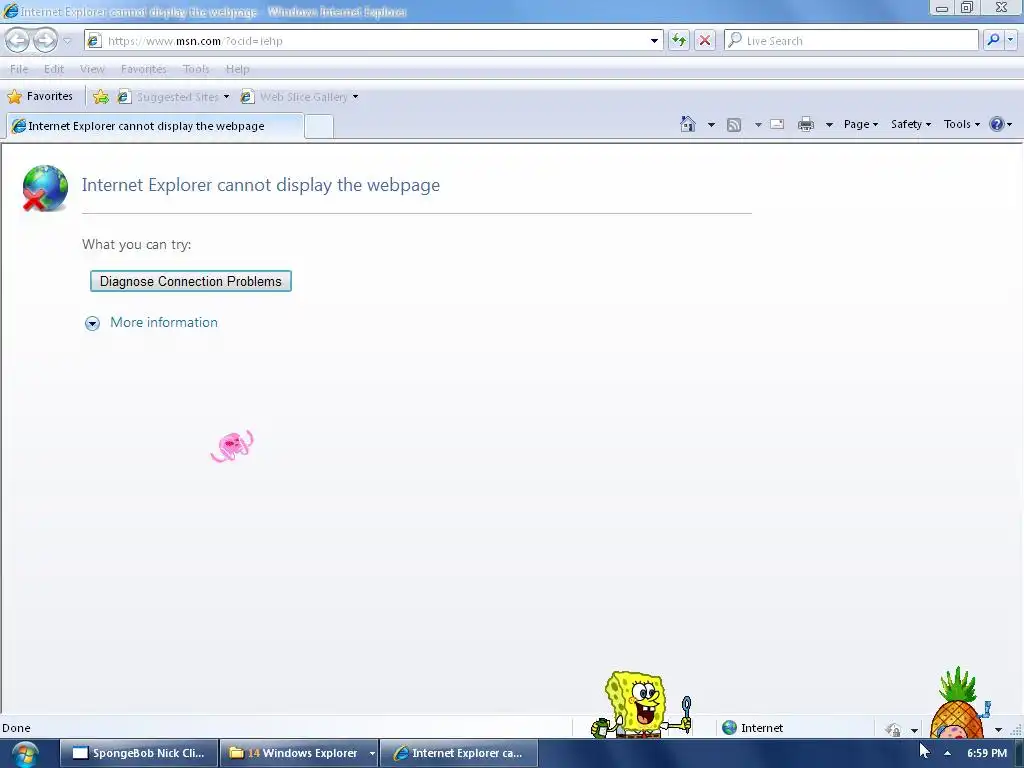Viewport: 1024px width, 768px height.
Task: Expand Windows Explorer taskbar group arrow
Action: (372, 753)
